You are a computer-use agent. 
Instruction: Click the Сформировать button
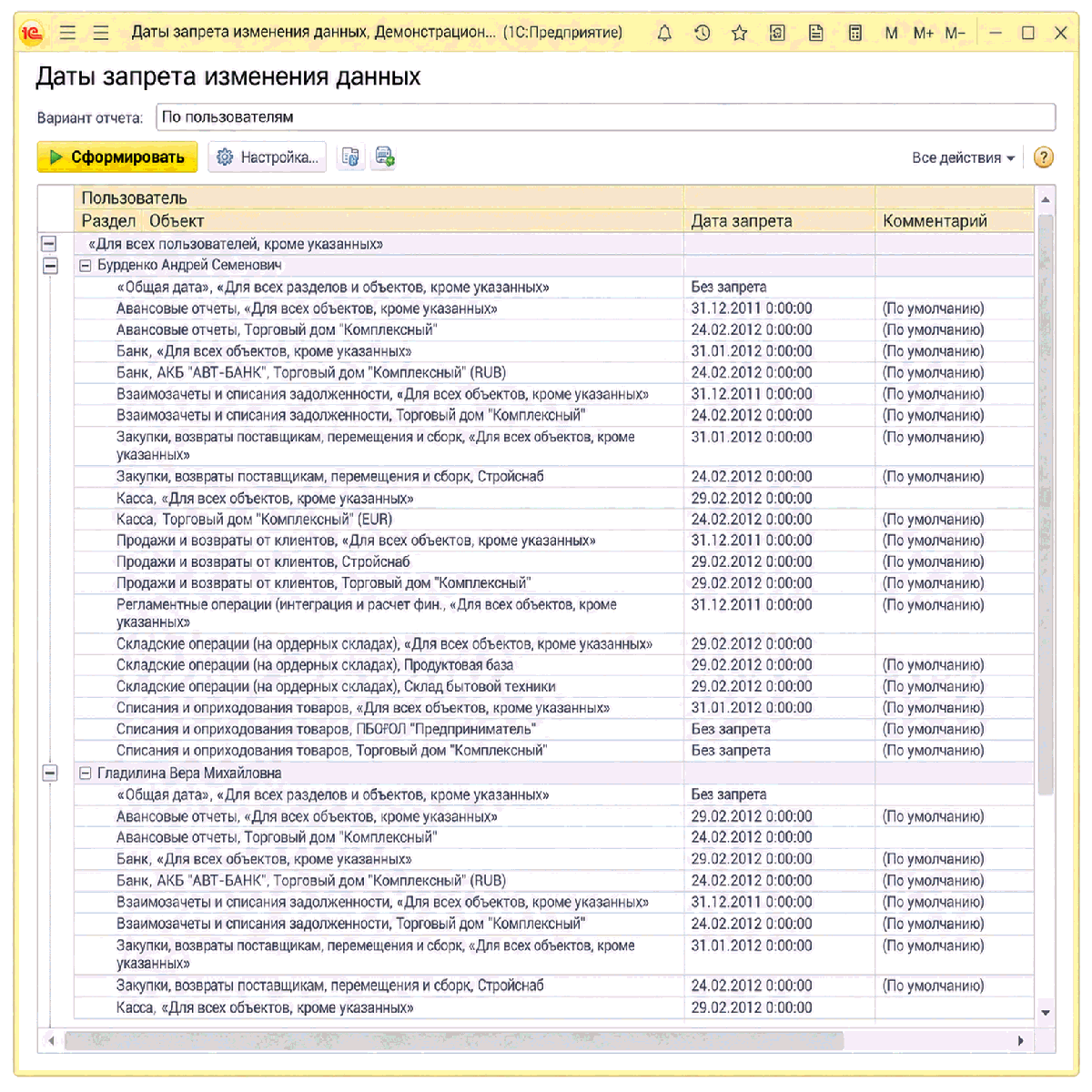pyautogui.click(x=117, y=157)
